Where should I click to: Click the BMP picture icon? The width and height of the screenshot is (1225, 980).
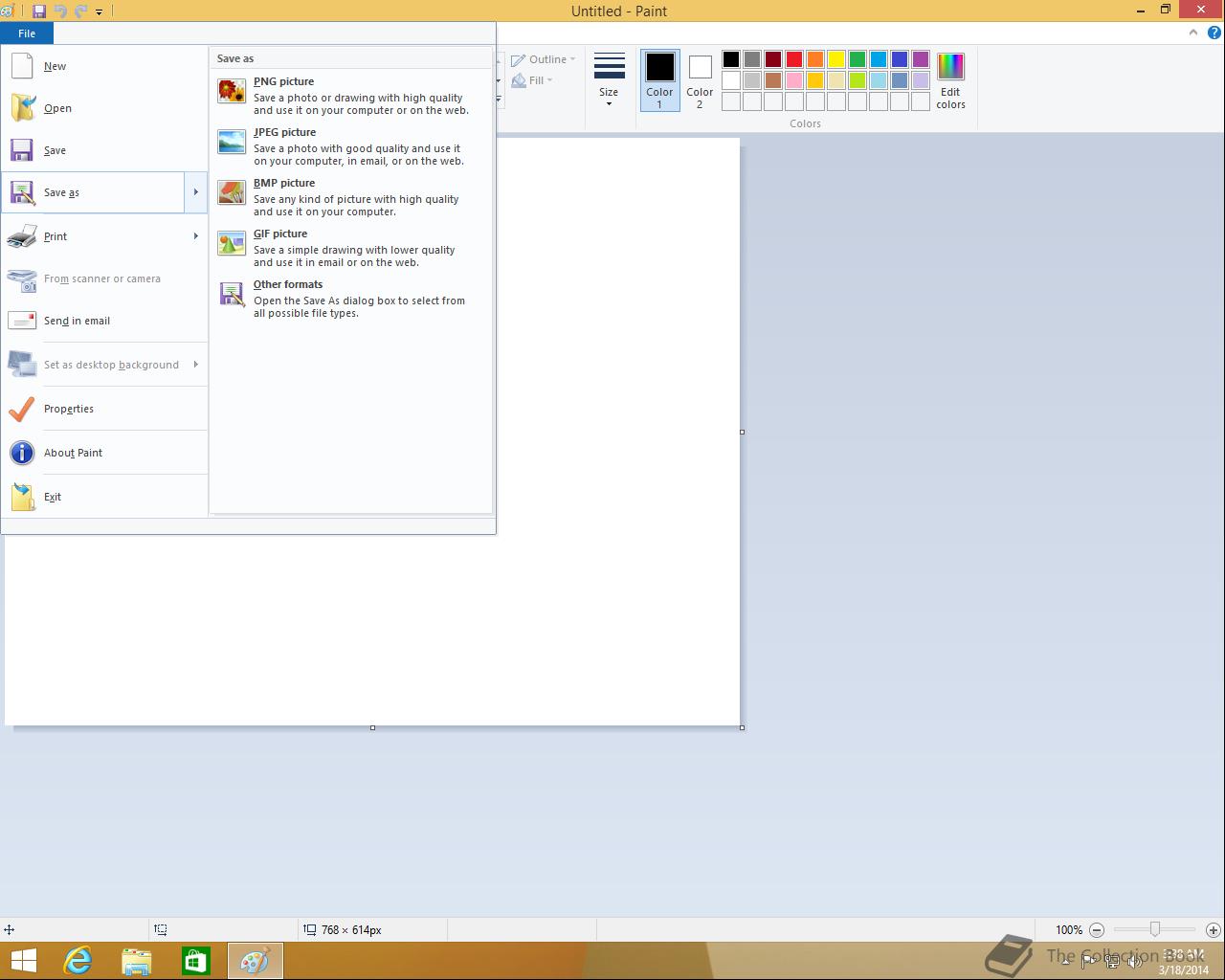(x=232, y=192)
